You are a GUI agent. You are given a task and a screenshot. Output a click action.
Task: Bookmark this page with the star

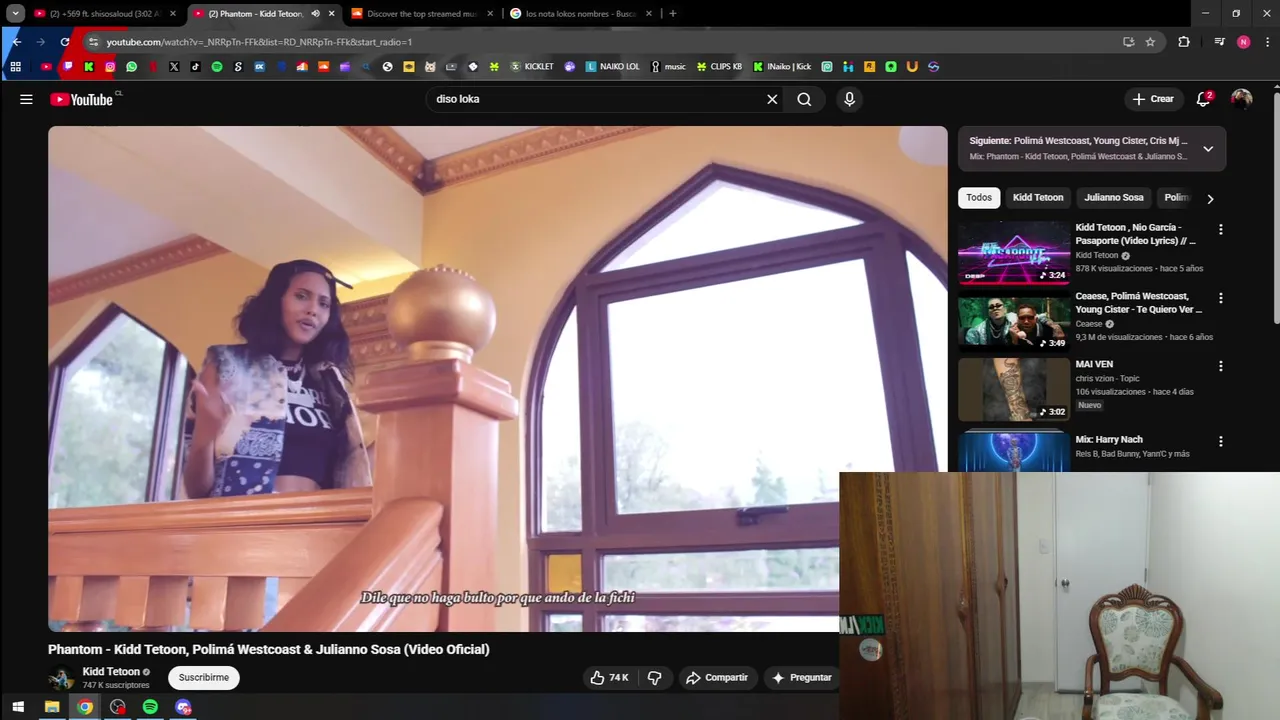coord(1150,42)
